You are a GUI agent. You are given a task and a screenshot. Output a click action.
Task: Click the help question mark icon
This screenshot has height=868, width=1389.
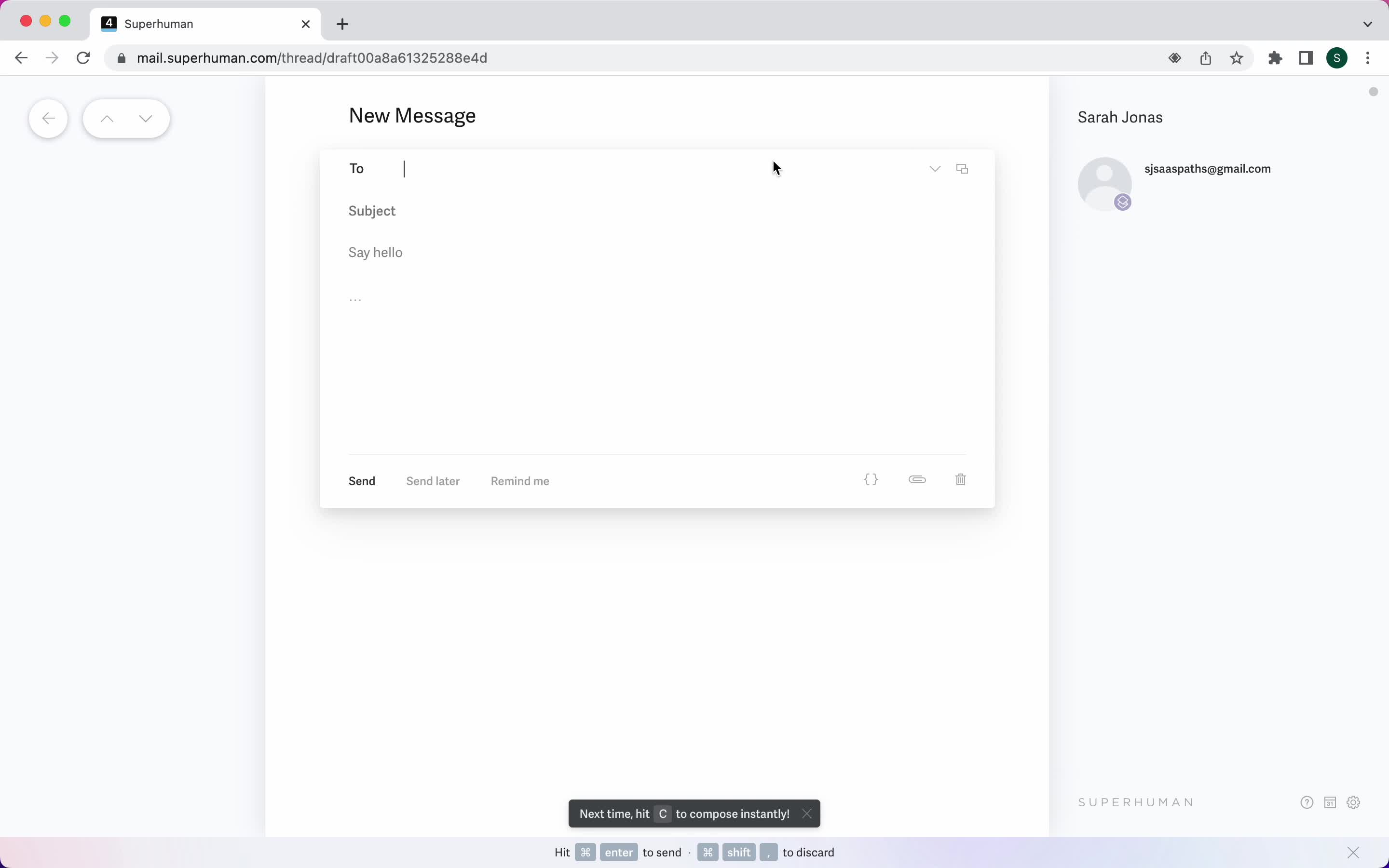[x=1307, y=802]
